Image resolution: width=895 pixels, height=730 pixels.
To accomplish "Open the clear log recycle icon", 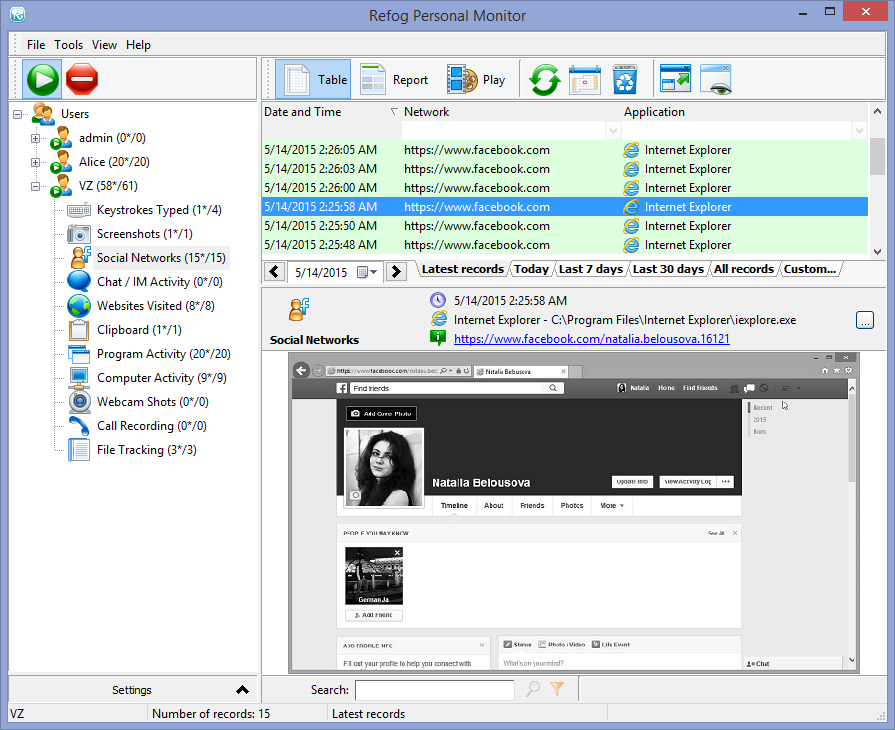I will click(624, 79).
